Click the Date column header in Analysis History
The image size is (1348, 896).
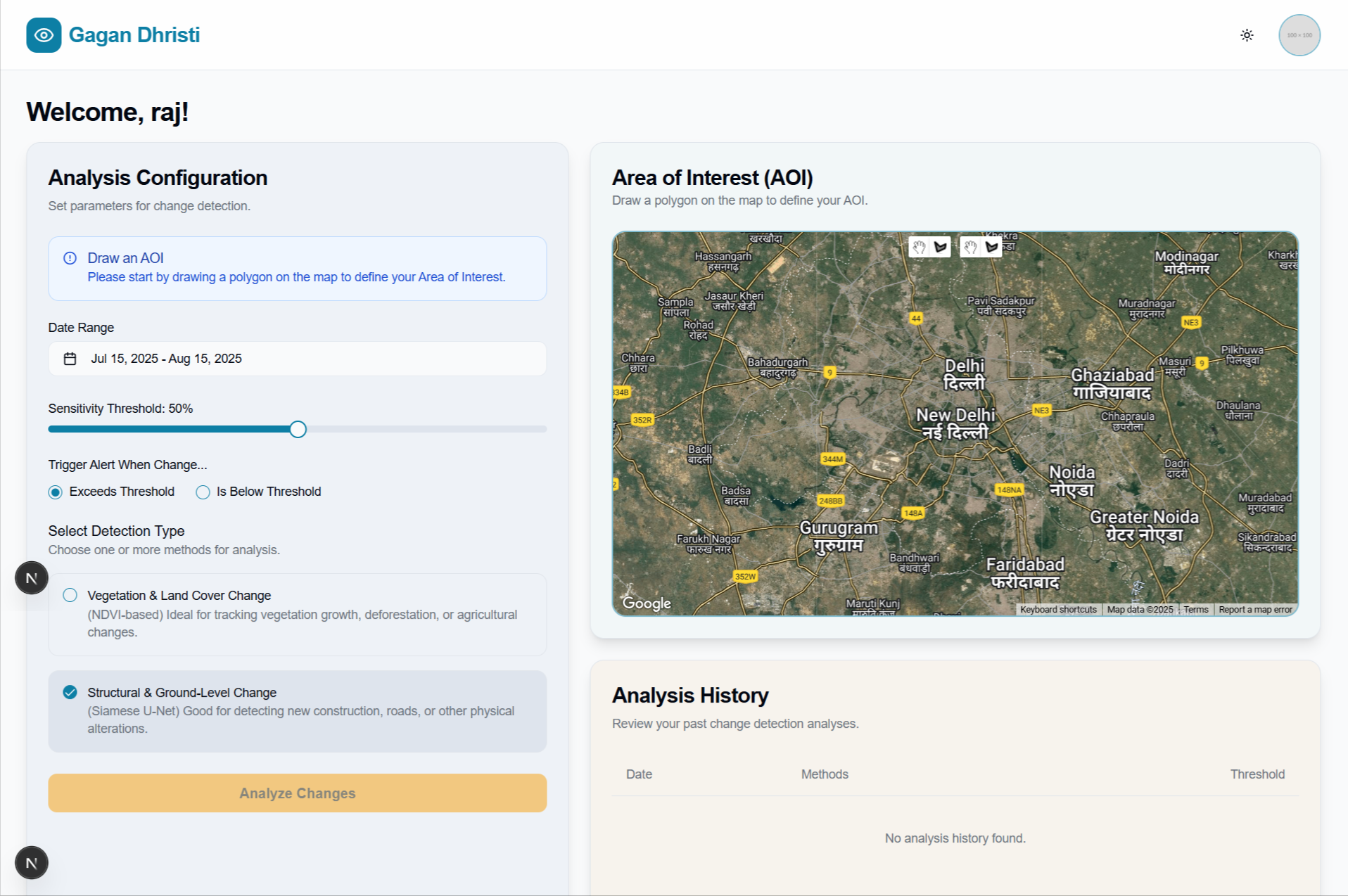coord(639,774)
